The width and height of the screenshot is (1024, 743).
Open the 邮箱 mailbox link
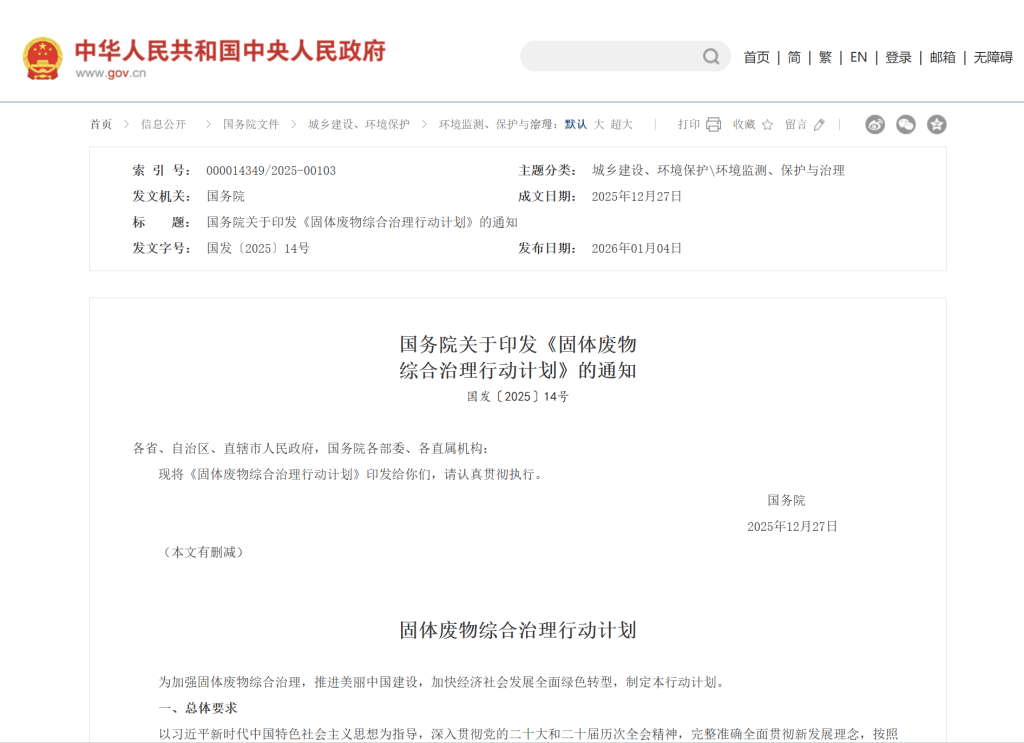tap(942, 58)
